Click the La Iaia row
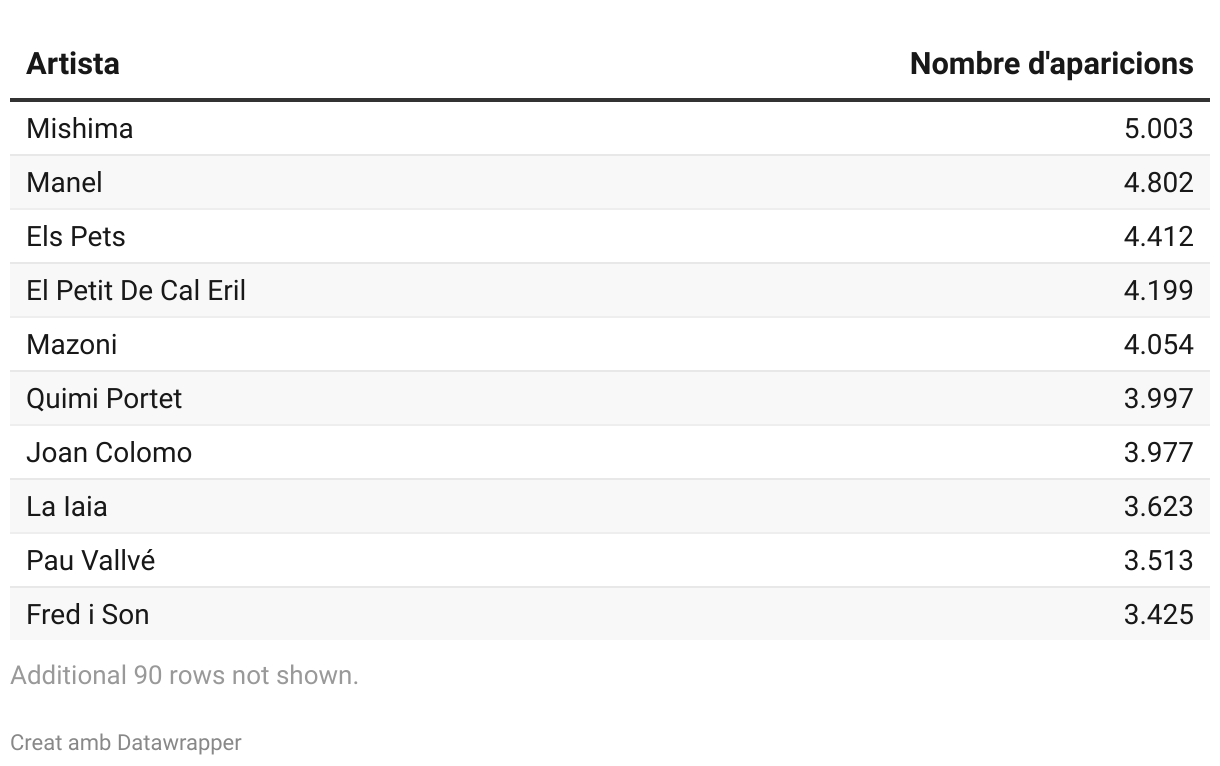This screenshot has width=1220, height=766. click(67, 506)
